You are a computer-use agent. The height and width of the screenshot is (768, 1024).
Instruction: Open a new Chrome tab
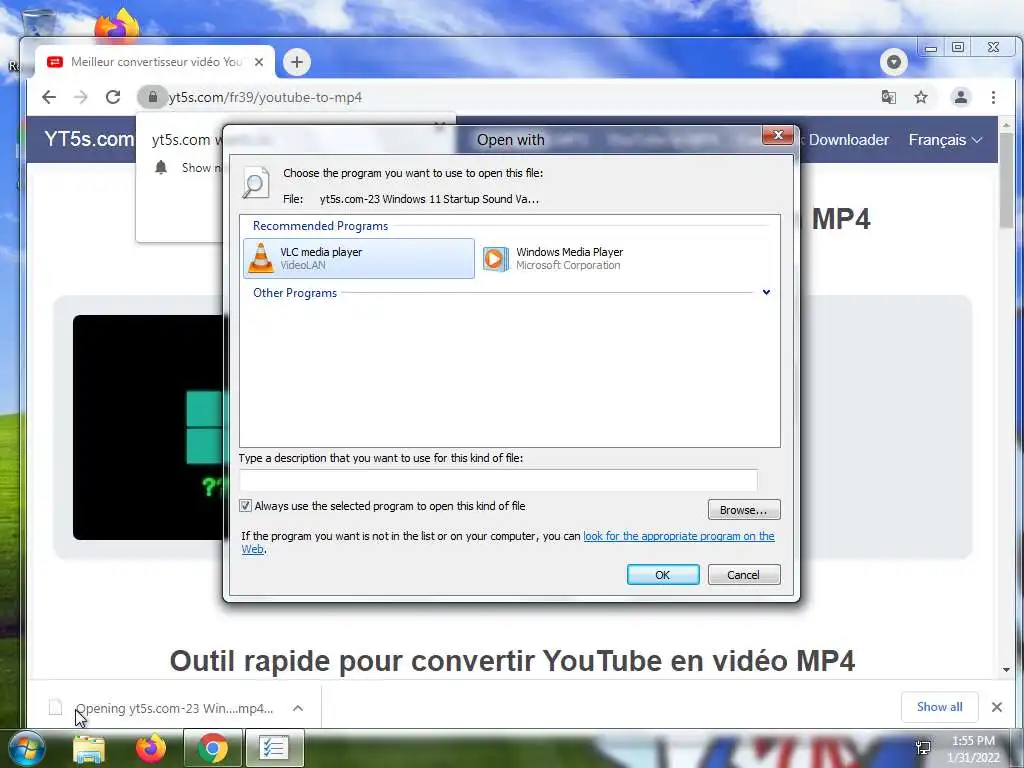[297, 62]
